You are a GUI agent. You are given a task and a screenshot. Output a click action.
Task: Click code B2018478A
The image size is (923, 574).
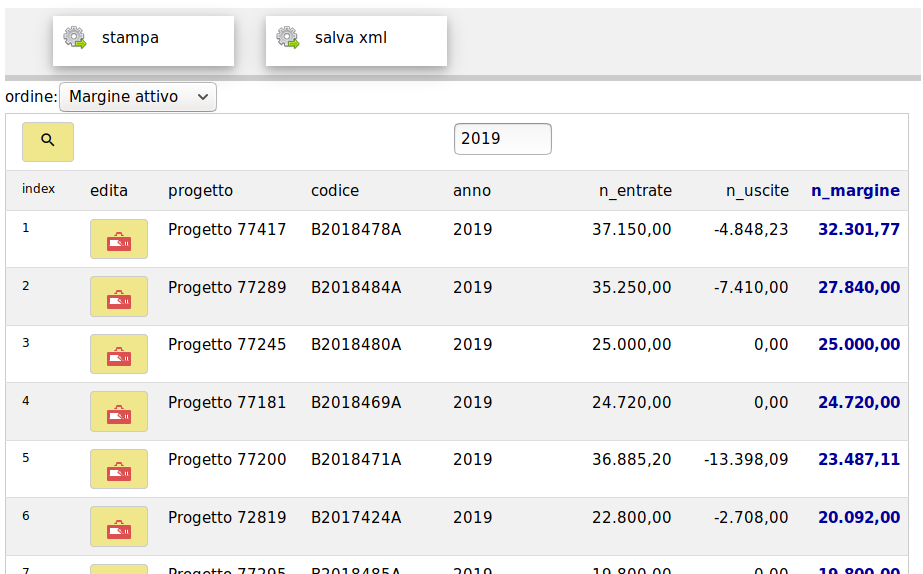click(x=356, y=230)
